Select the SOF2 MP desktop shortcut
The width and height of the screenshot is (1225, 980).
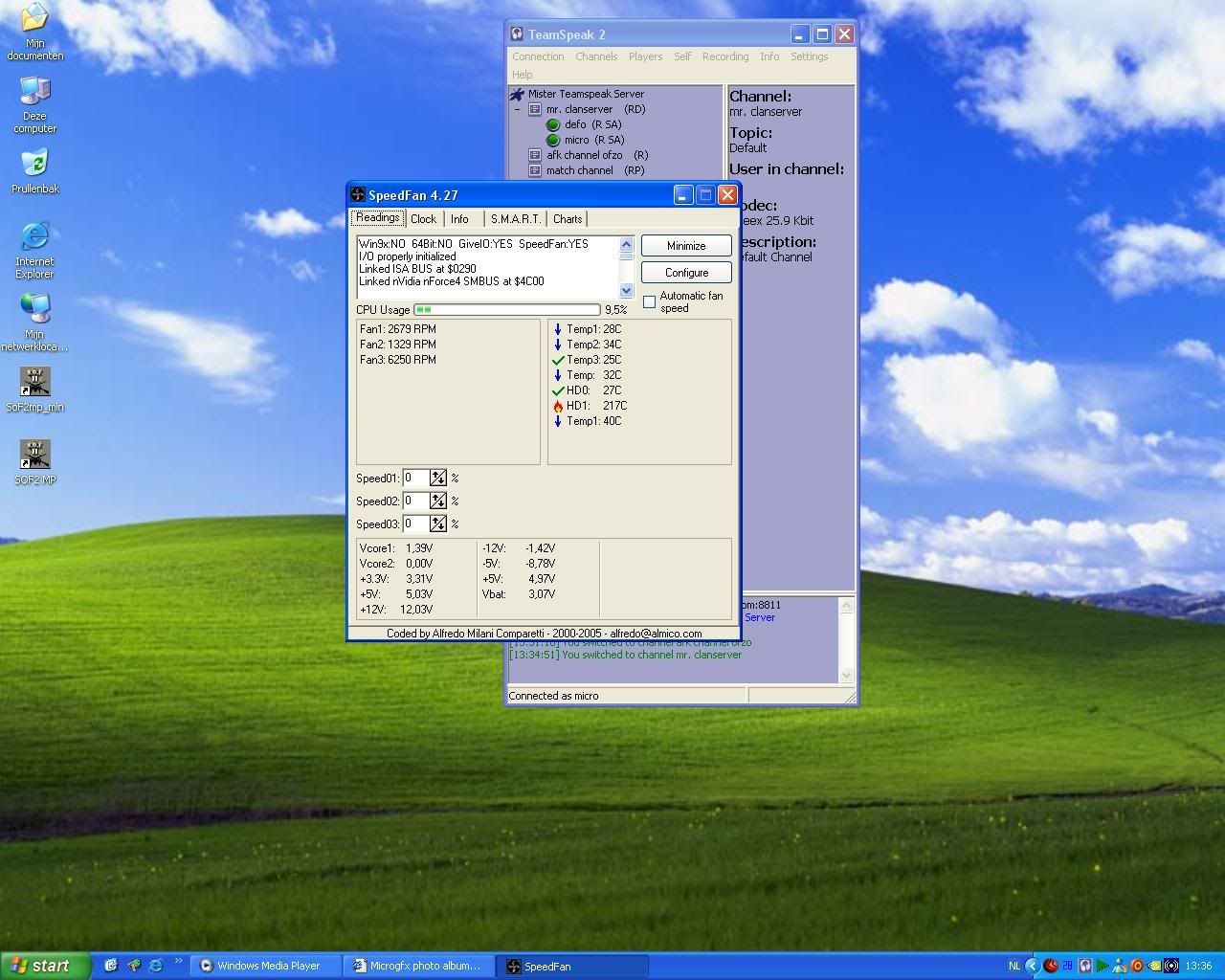[x=34, y=456]
